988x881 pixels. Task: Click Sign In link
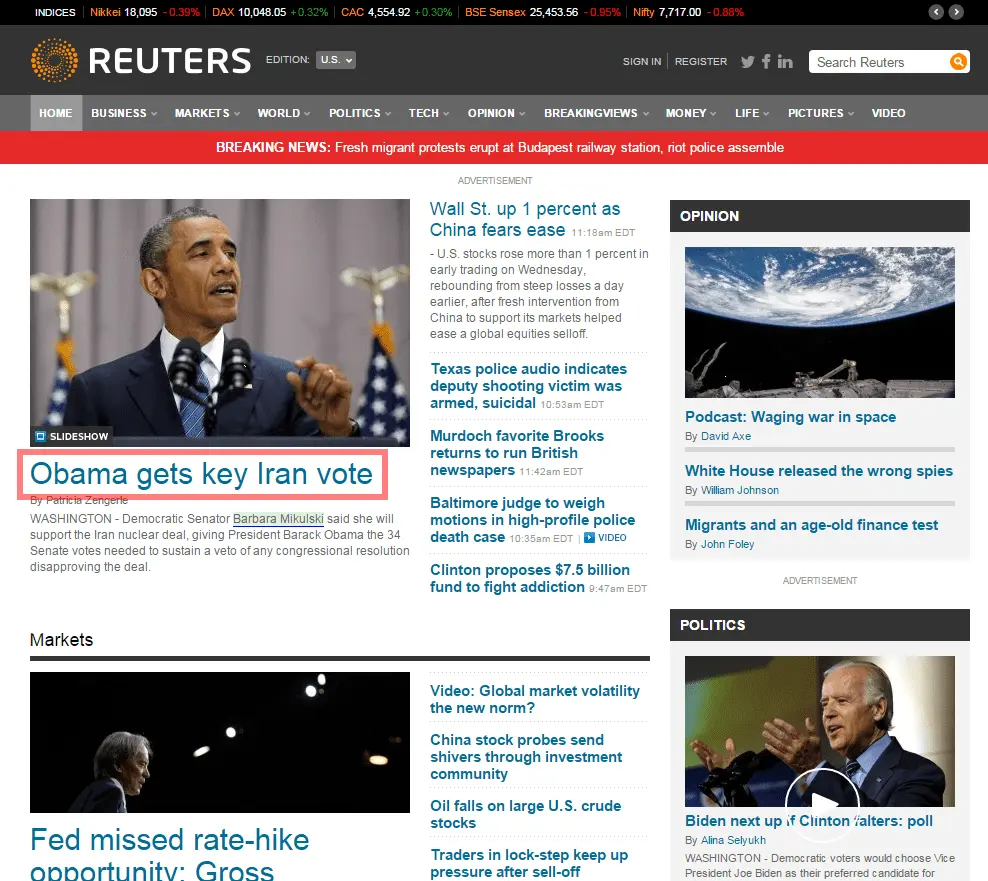[x=641, y=62]
